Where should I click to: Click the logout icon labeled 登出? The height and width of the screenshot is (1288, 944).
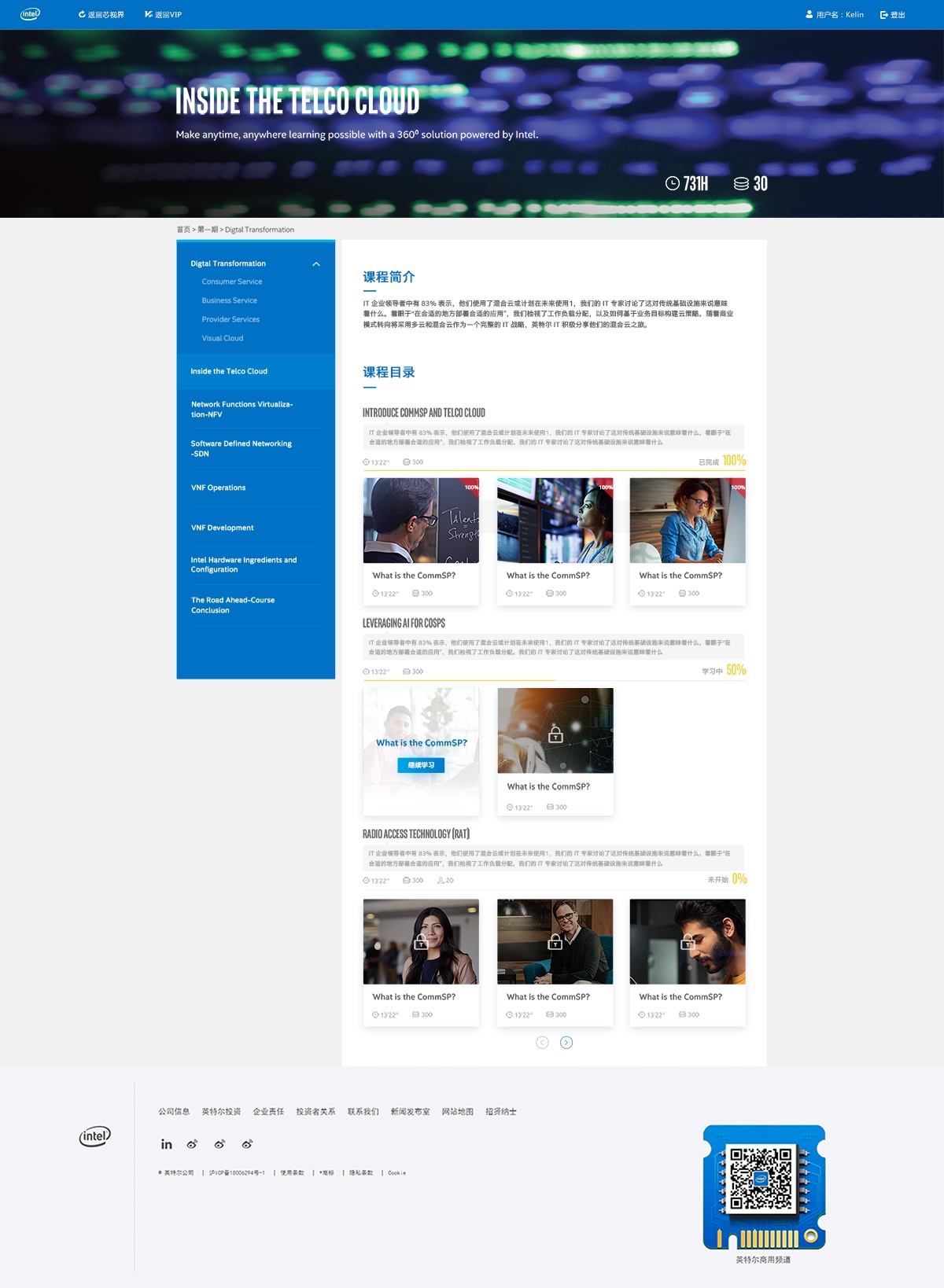(892, 15)
